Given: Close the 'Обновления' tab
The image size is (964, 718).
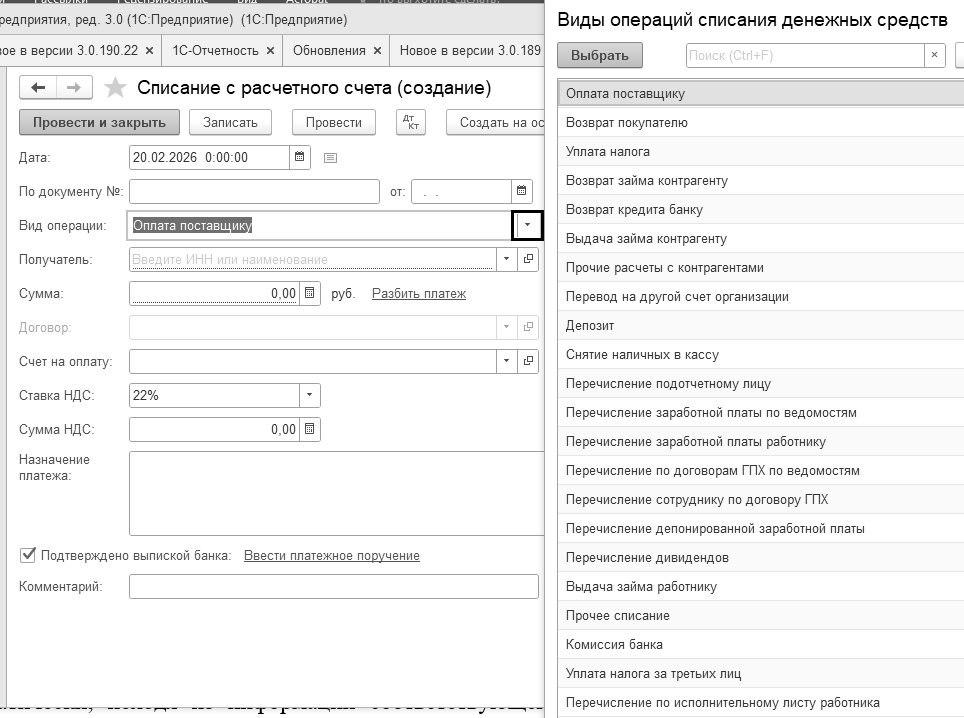Looking at the screenshot, I should [377, 50].
